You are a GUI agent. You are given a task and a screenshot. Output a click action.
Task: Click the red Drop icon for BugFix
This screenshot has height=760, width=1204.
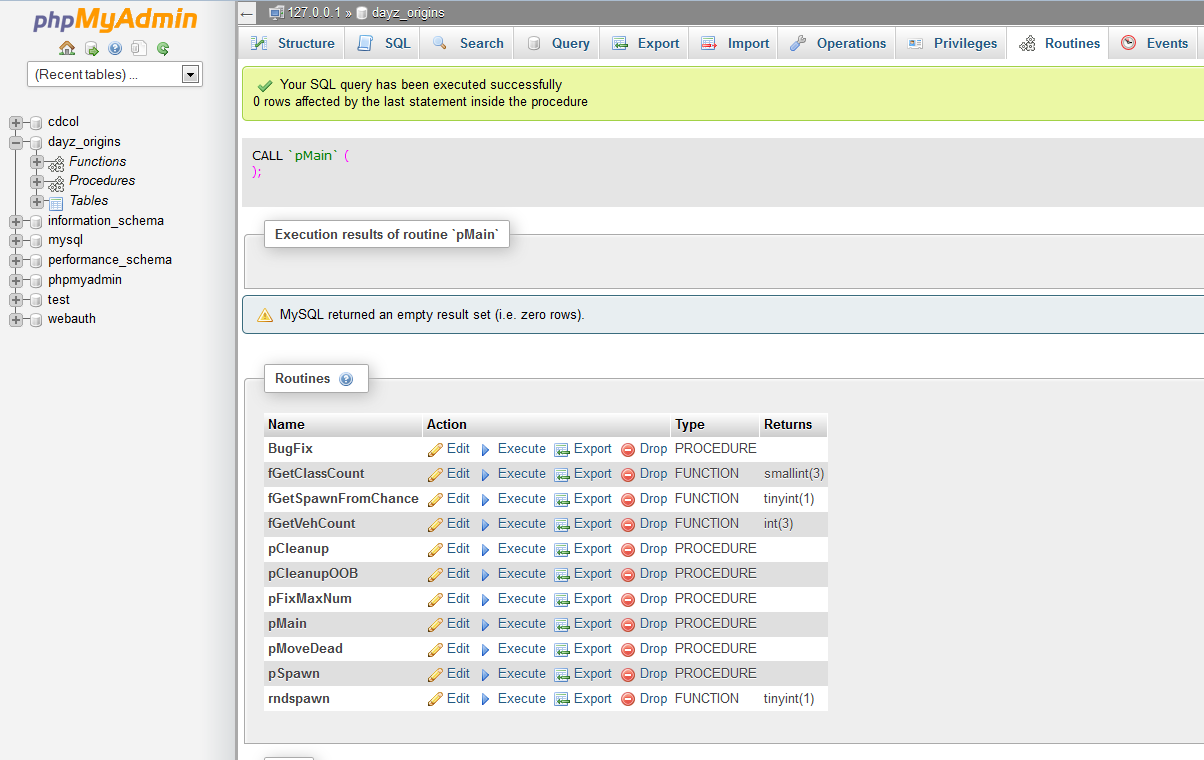[x=628, y=450]
